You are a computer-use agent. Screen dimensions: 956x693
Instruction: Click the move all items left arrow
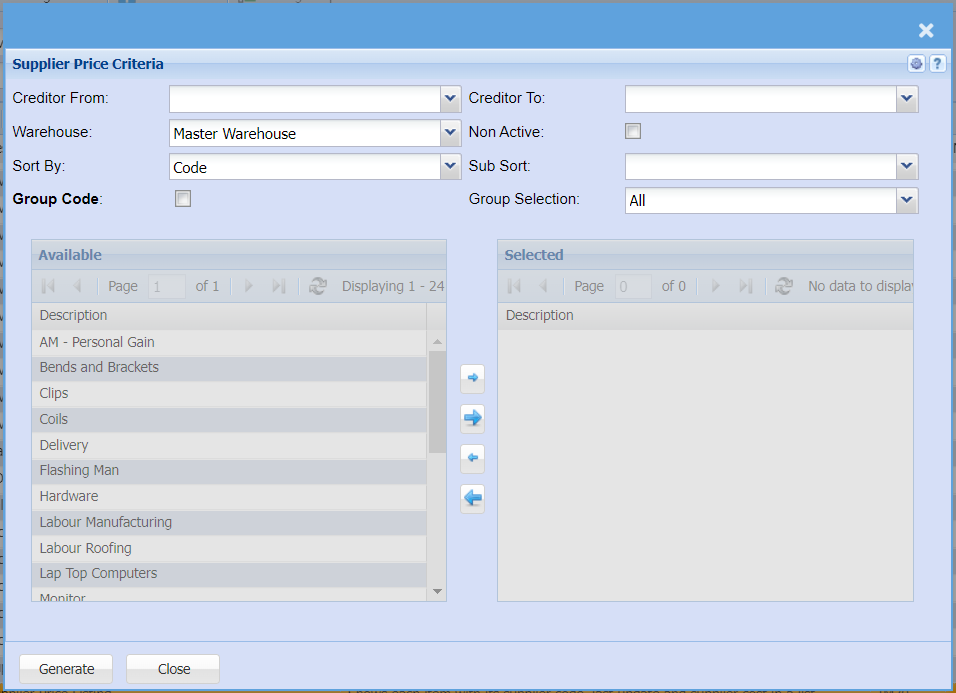point(472,498)
